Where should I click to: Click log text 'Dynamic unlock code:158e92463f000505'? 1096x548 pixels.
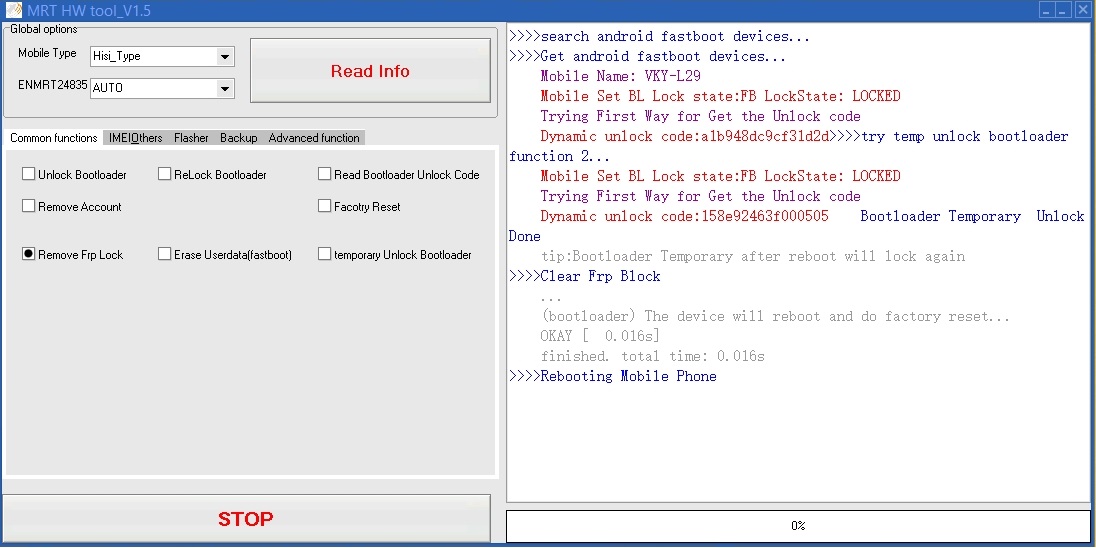pyautogui.click(x=684, y=216)
